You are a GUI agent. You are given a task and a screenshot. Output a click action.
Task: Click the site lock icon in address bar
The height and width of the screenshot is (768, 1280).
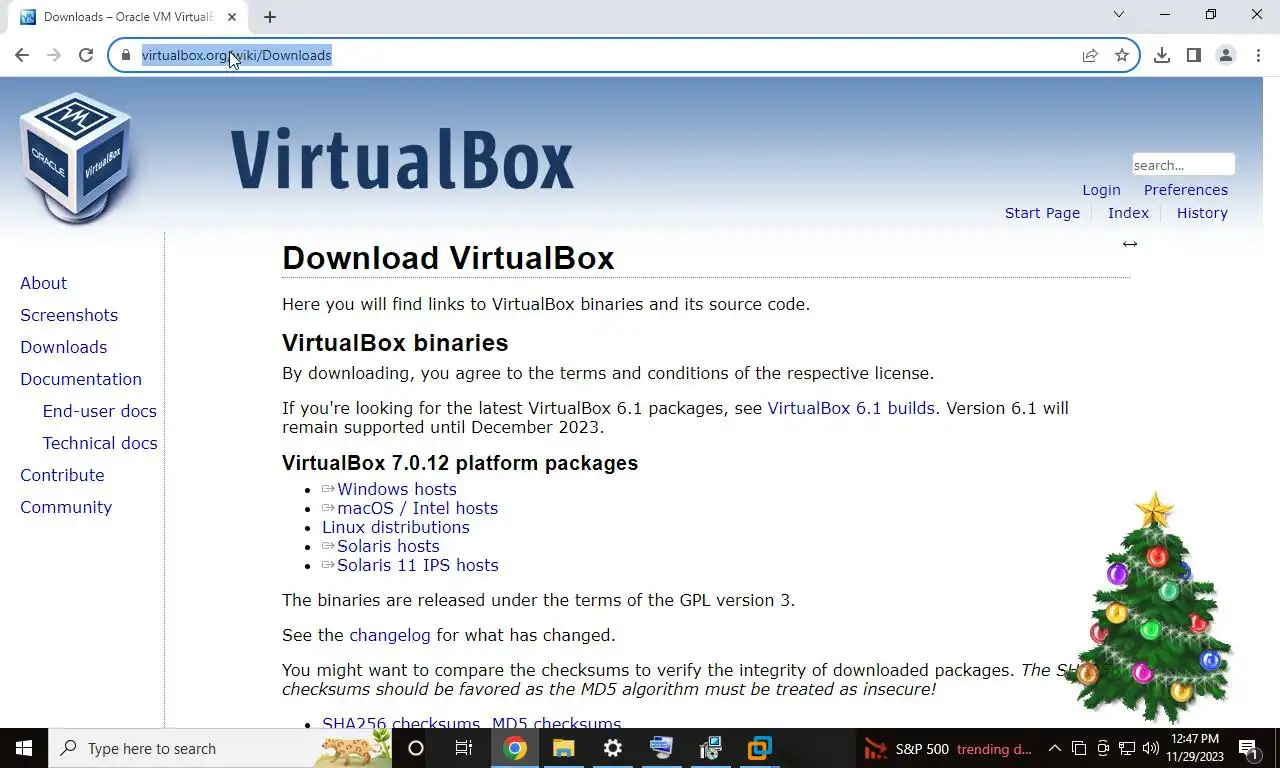tap(125, 55)
